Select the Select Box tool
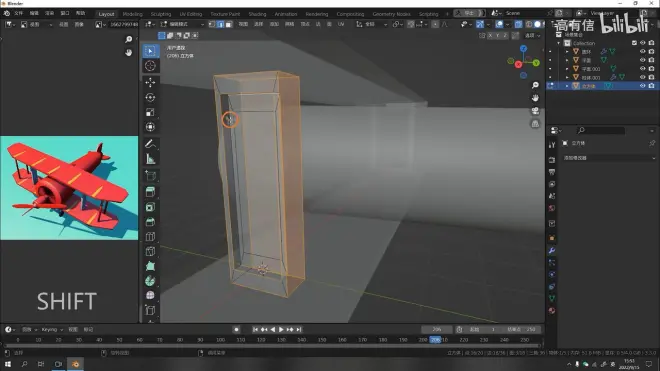Image resolution: width=660 pixels, height=371 pixels. pos(150,51)
